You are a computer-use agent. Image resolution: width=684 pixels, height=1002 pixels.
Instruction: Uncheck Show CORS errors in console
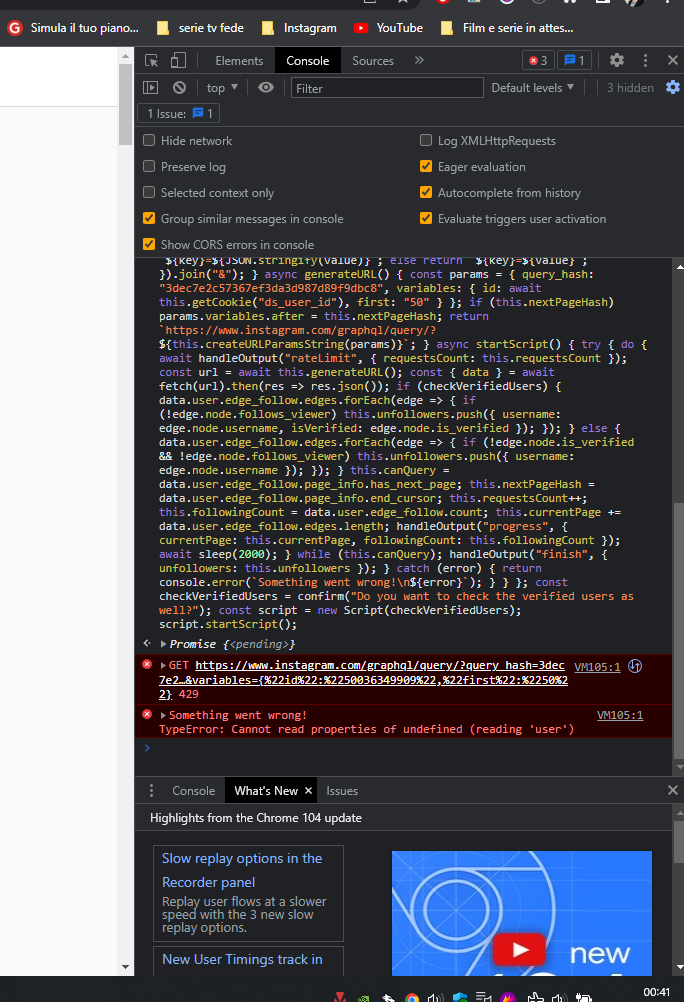[149, 243]
